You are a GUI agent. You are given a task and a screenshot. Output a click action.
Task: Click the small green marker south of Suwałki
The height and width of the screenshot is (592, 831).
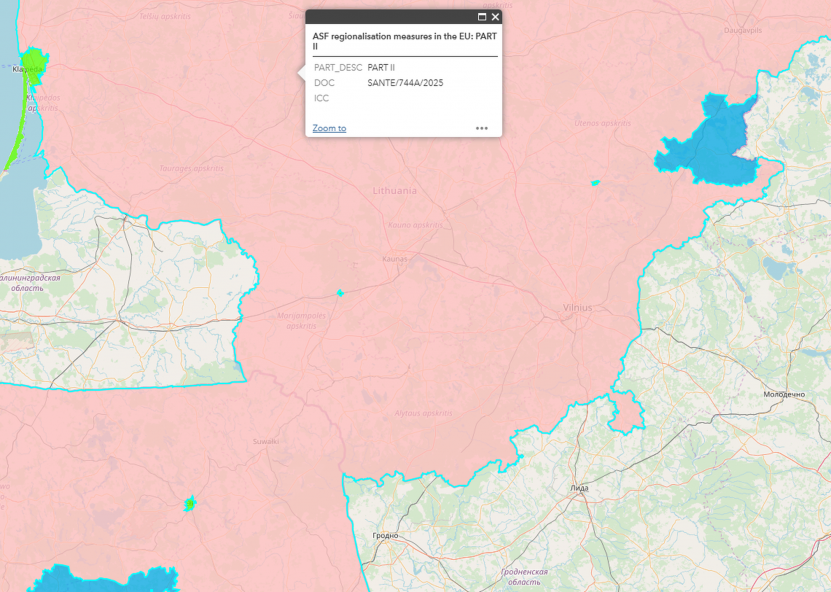coord(189,503)
